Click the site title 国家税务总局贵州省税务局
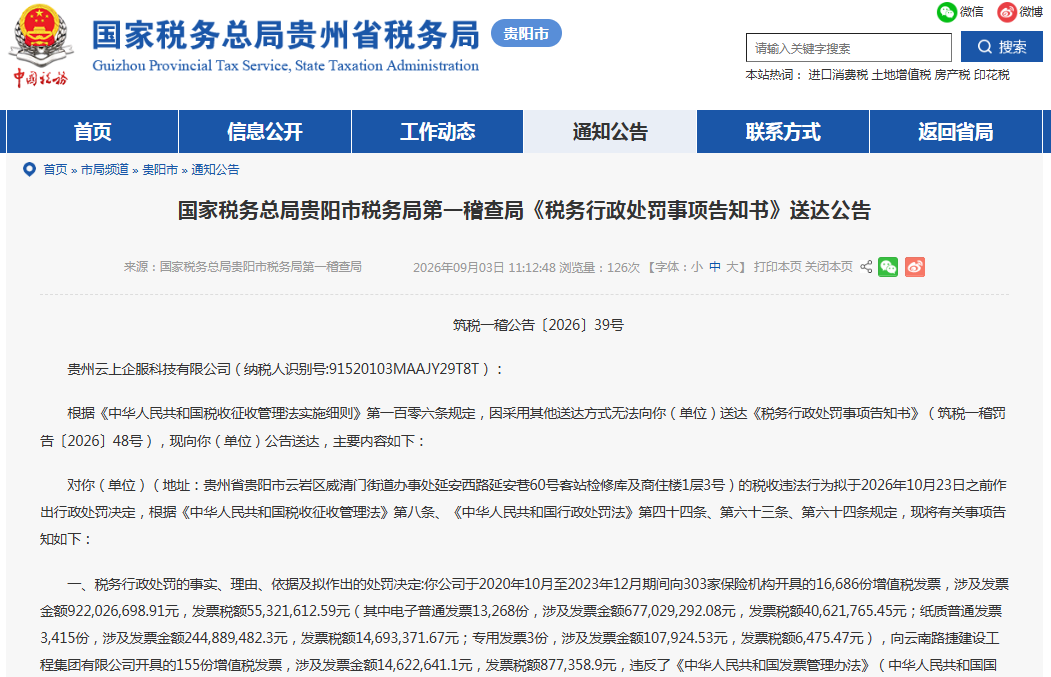This screenshot has height=677, width=1051. [x=286, y=35]
